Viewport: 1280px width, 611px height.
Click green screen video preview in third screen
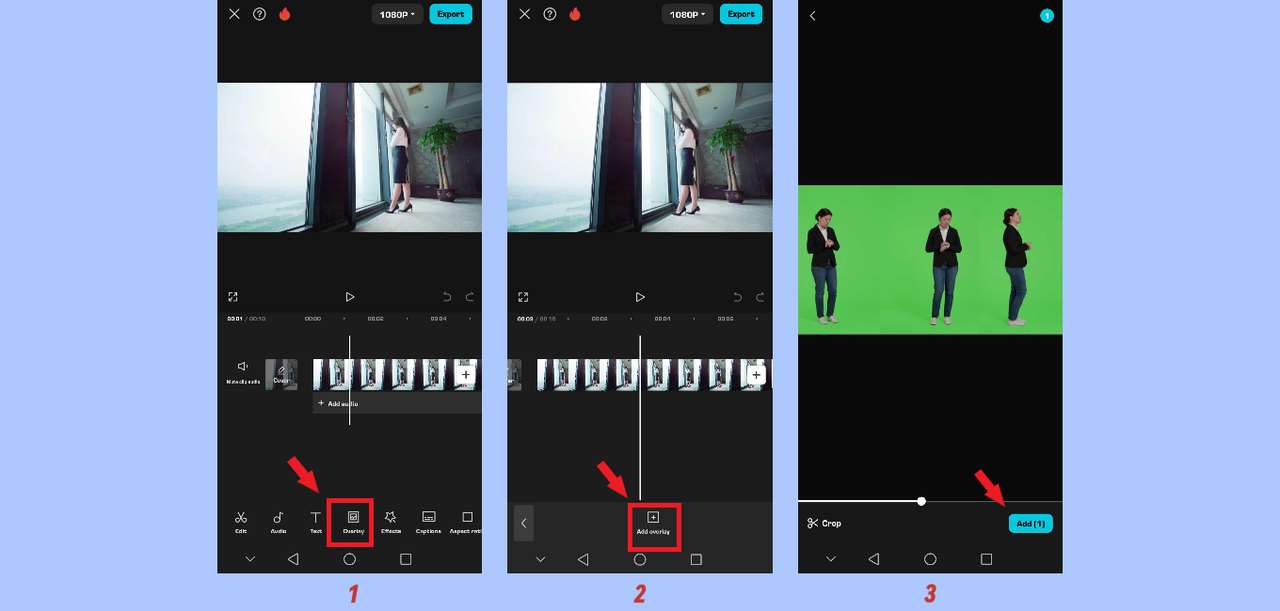coord(930,260)
